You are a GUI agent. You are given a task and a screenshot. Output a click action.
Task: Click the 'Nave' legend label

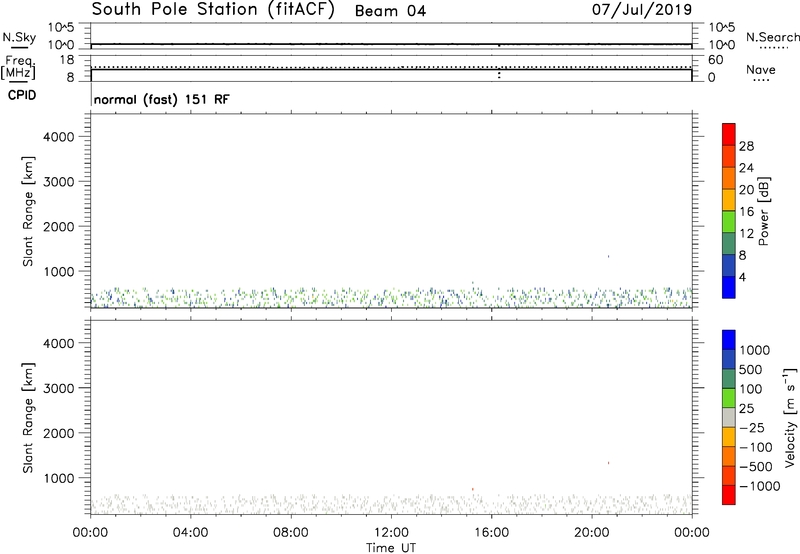(761, 69)
